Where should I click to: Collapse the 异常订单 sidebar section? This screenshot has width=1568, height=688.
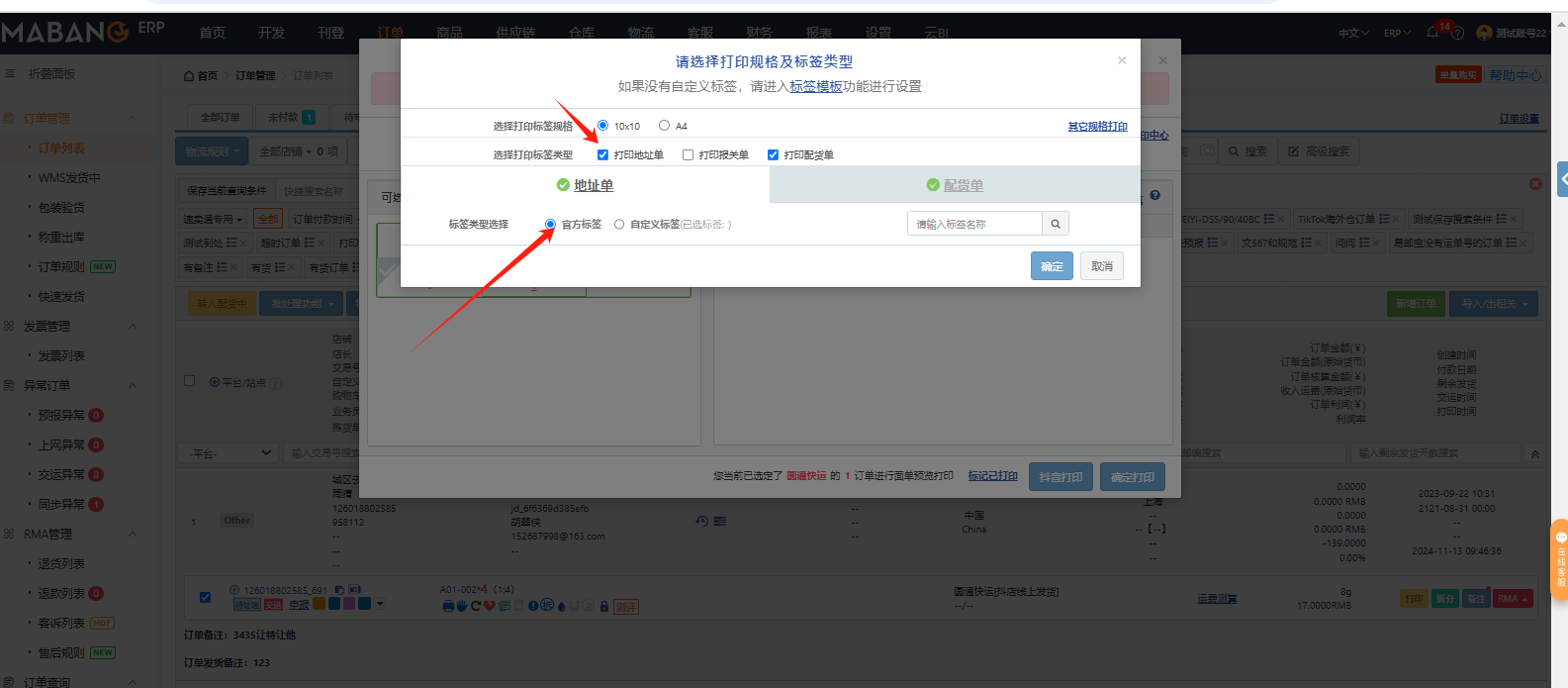[133, 386]
